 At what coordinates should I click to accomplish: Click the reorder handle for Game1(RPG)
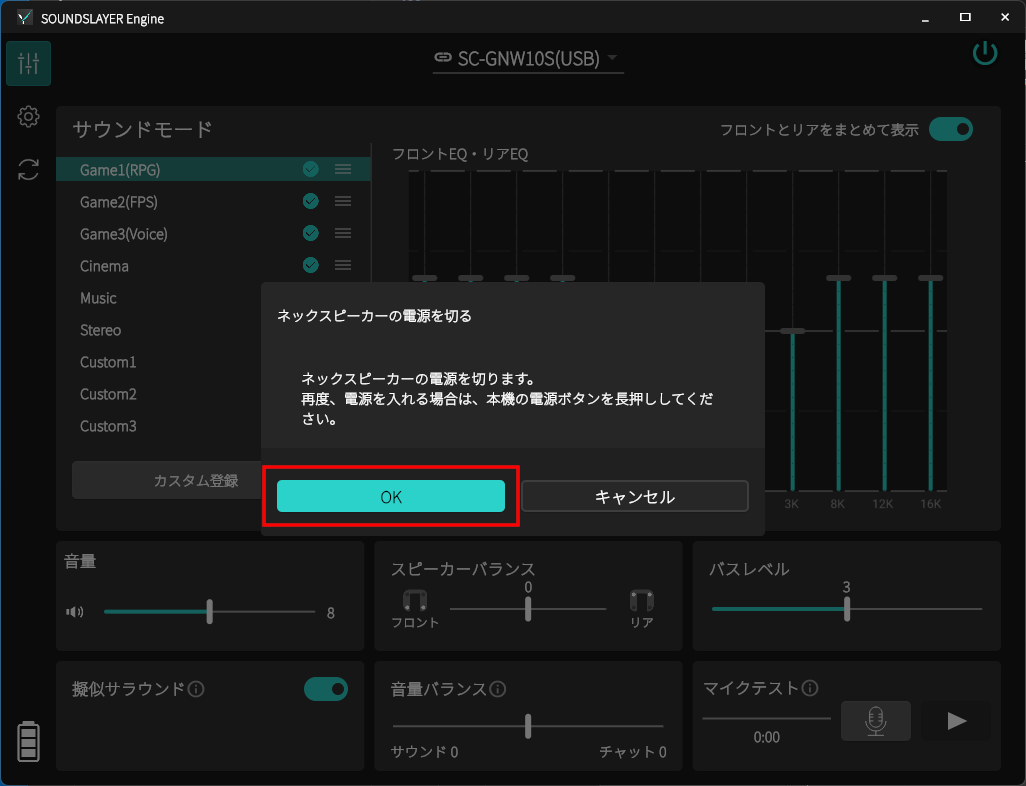tap(343, 170)
